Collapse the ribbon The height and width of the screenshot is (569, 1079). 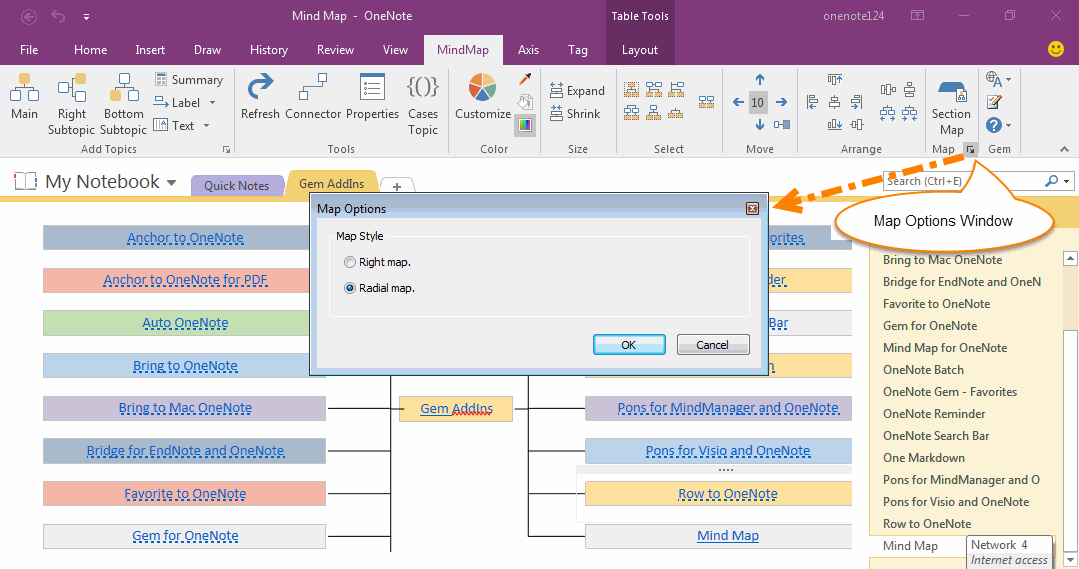pyautogui.click(x=1064, y=149)
